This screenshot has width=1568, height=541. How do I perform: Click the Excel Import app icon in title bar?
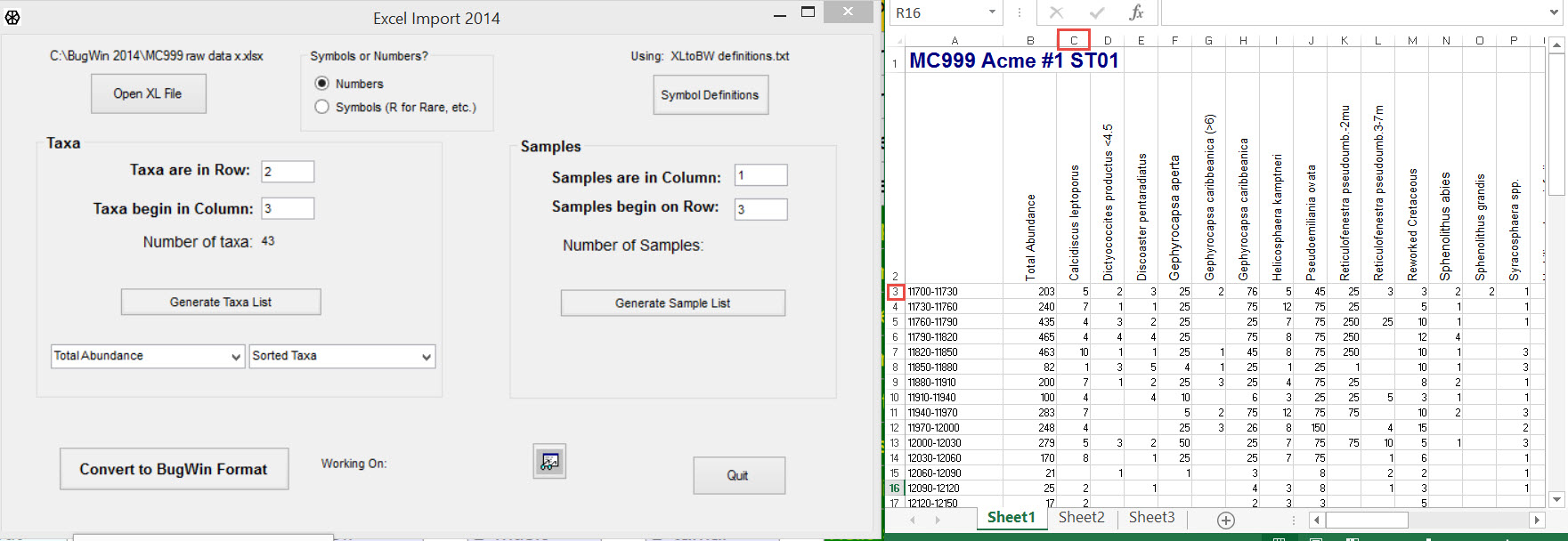[x=12, y=17]
